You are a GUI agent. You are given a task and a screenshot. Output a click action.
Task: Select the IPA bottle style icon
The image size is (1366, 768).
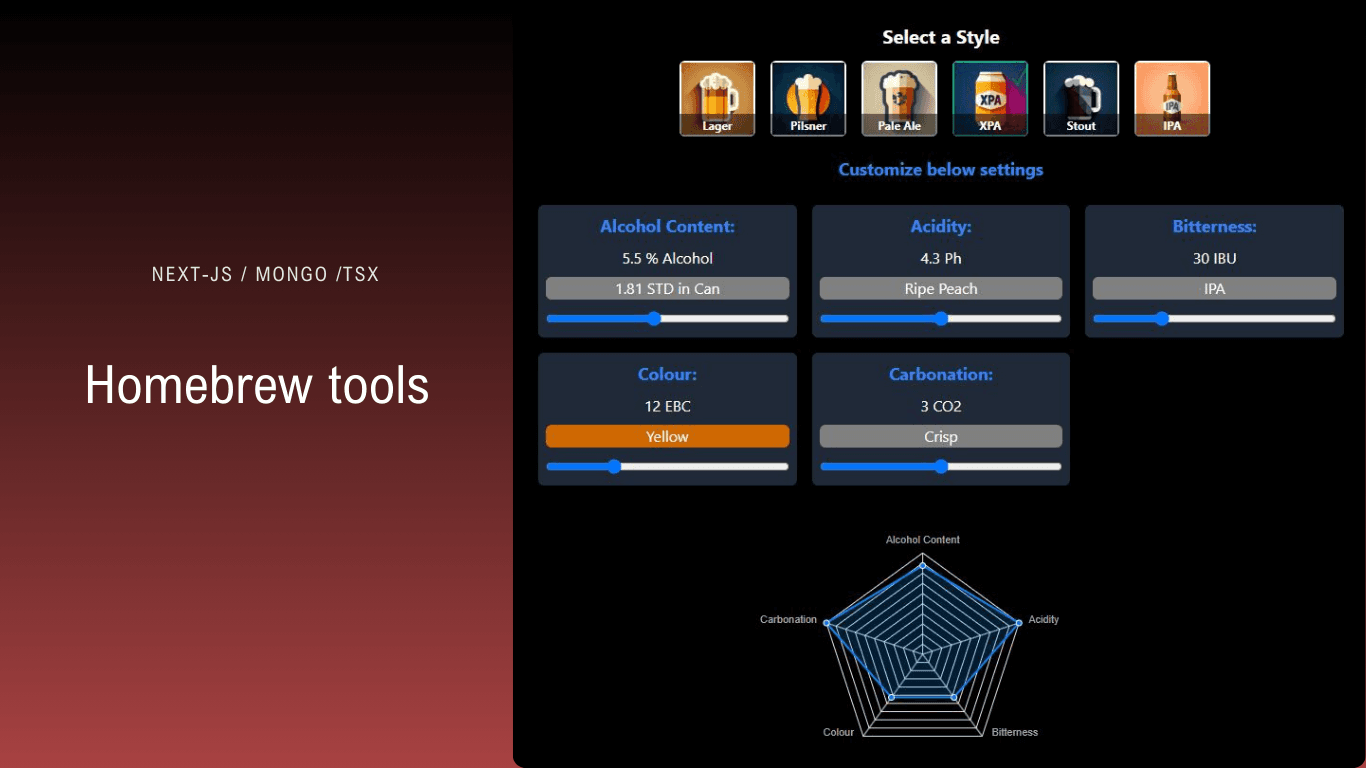(x=1171, y=98)
